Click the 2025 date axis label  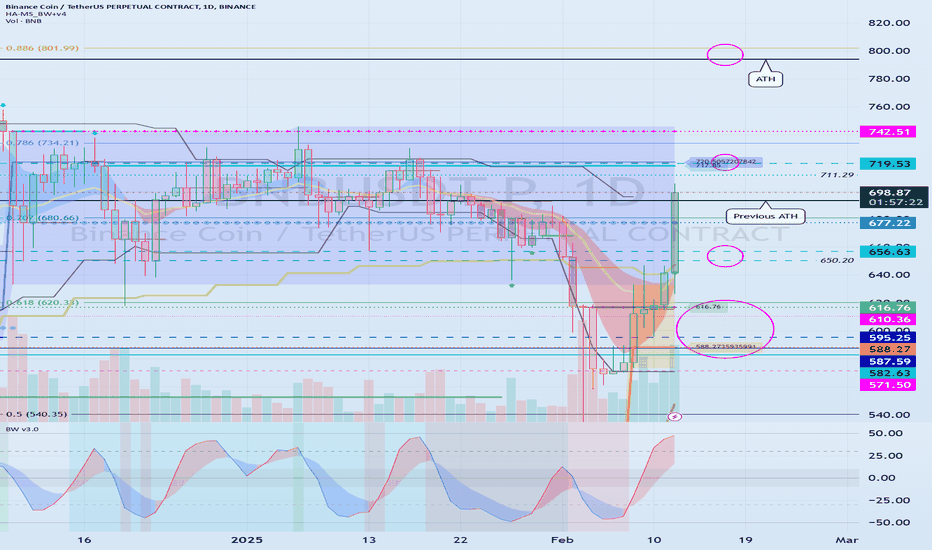click(247, 540)
